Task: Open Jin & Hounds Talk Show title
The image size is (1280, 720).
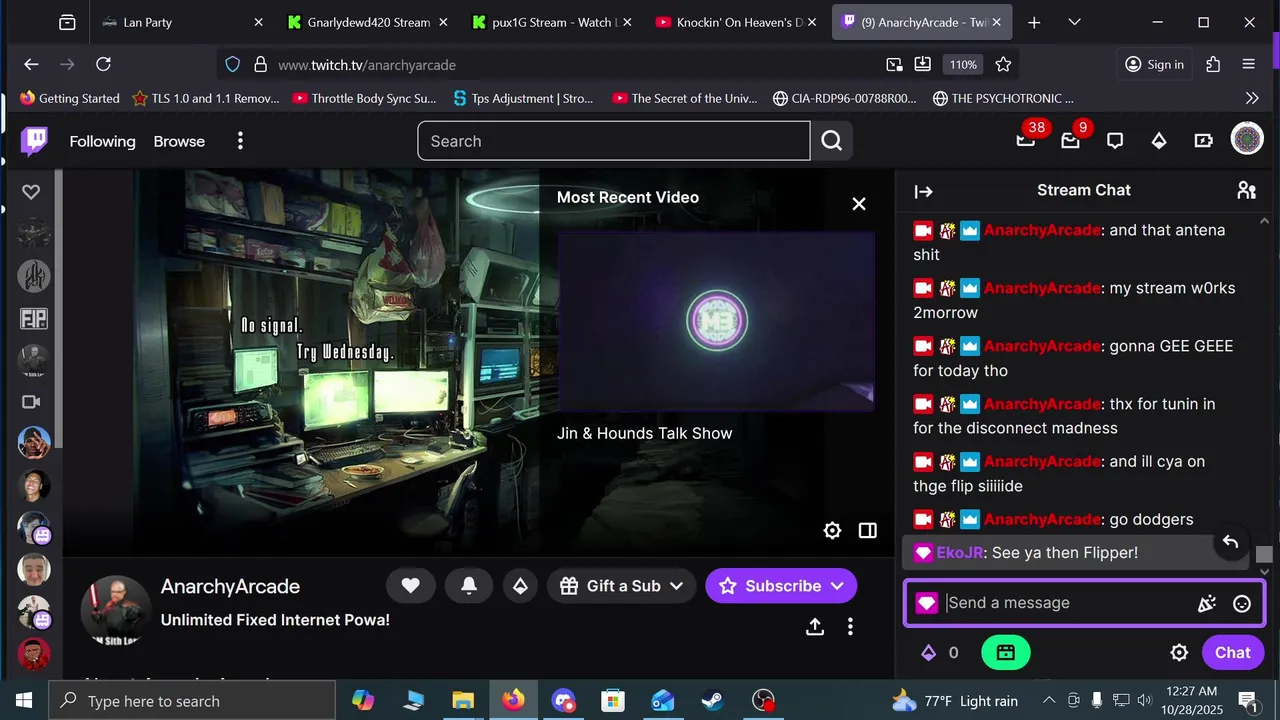Action: point(645,433)
